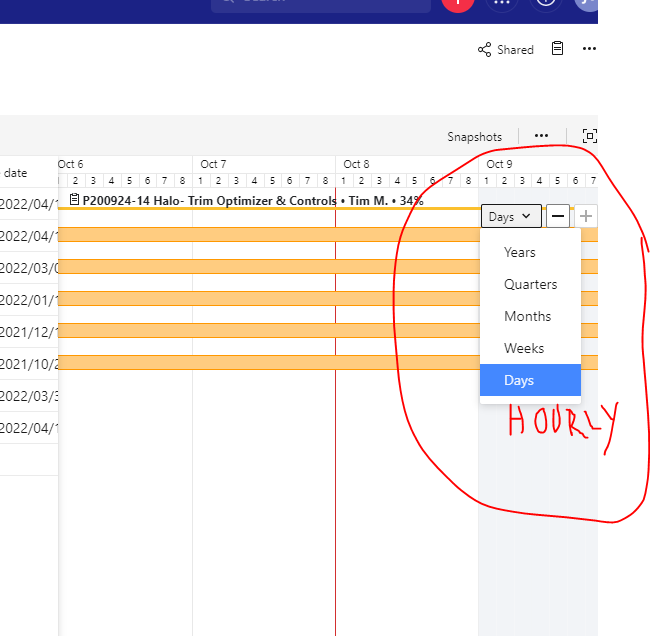The image size is (650, 636).
Task: Open Gantt toolbar three-dot options menu
Action: click(541, 136)
